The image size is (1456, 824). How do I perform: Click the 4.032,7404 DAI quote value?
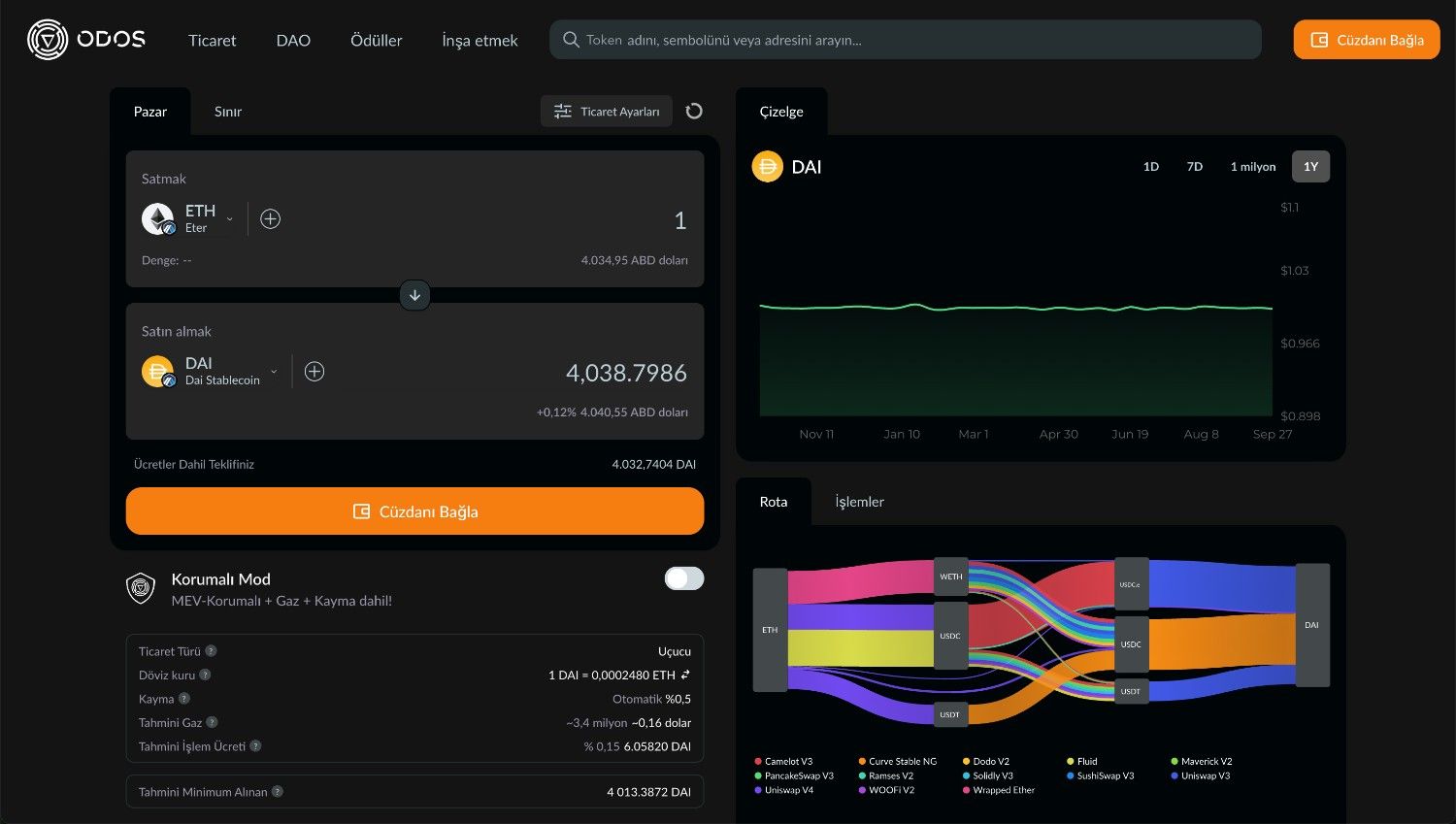[x=653, y=464]
